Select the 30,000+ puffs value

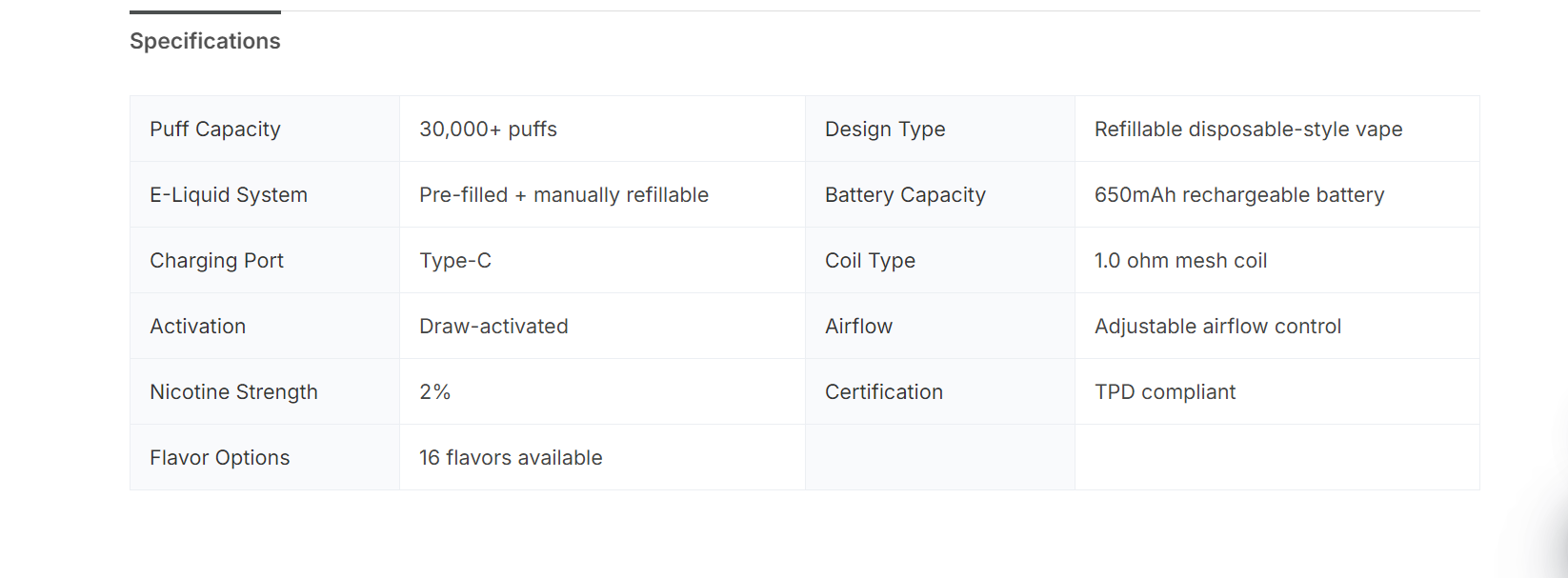488,130
